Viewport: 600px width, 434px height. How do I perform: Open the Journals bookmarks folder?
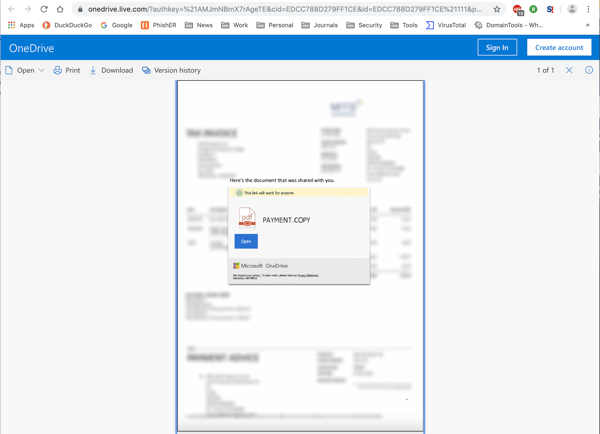tap(319, 25)
